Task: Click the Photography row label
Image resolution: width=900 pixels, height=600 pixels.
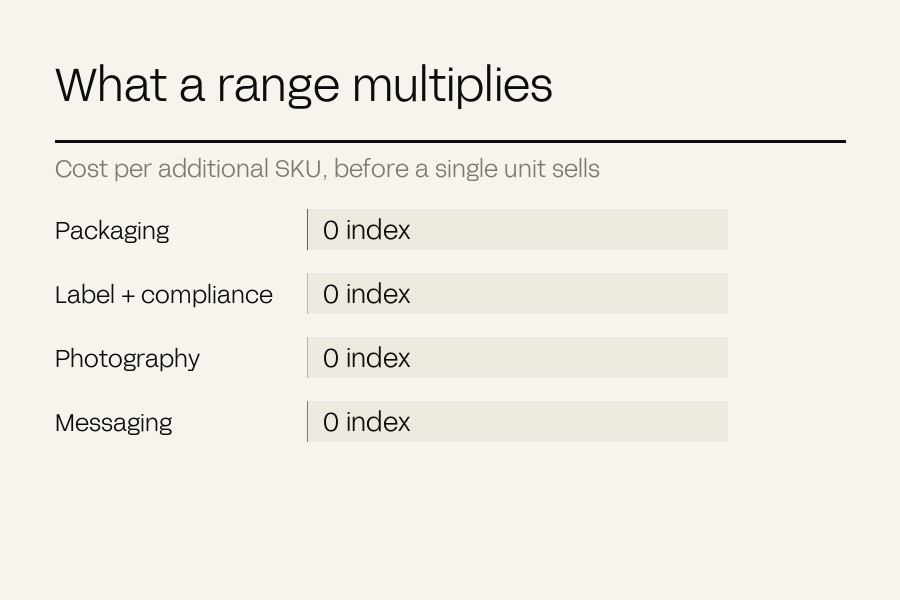Action: (x=127, y=359)
